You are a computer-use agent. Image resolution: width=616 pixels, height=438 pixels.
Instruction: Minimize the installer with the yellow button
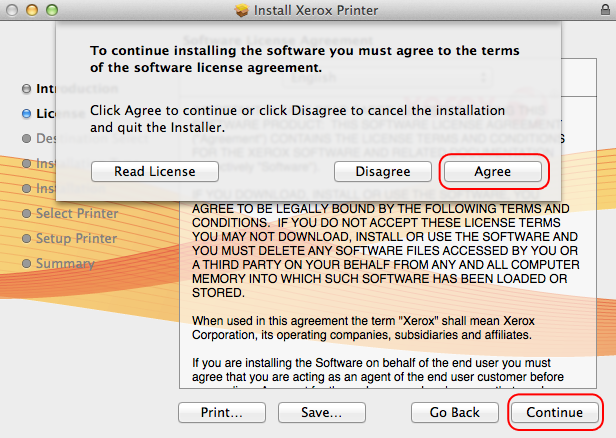coord(34,10)
